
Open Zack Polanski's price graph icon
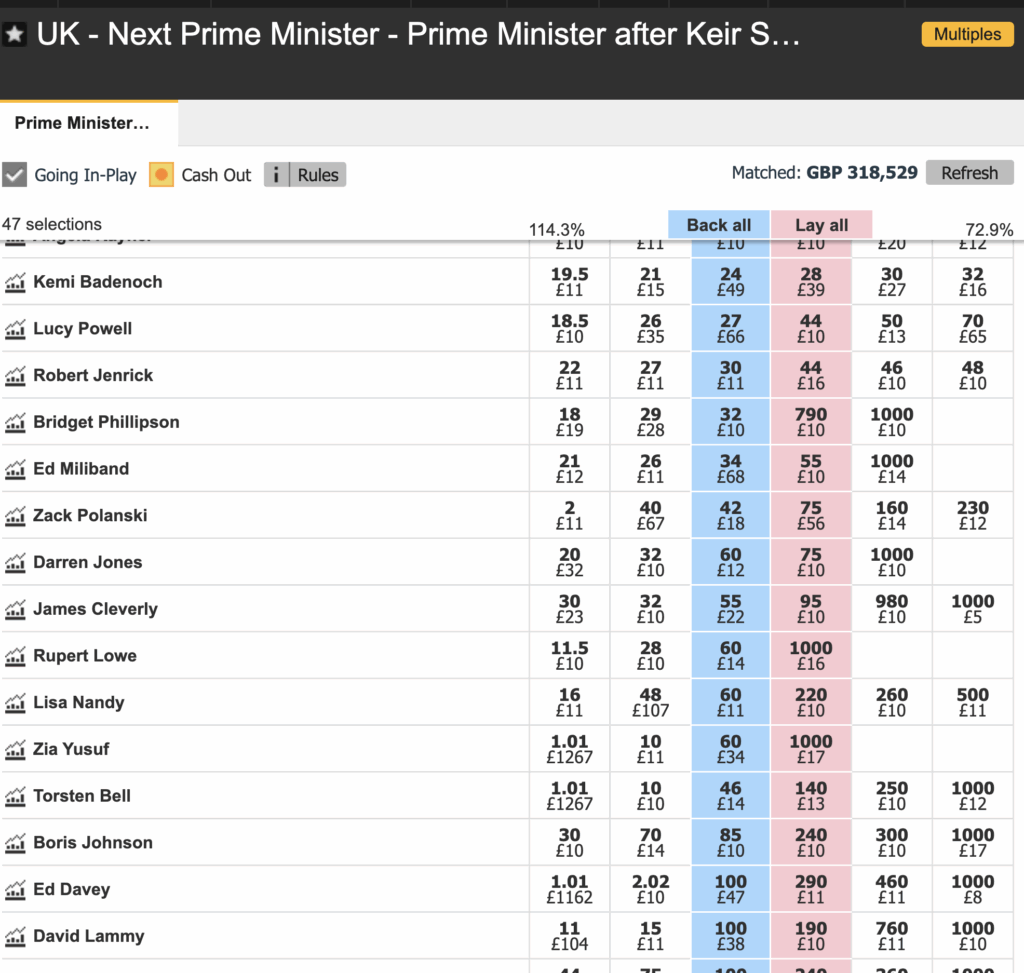(15, 517)
